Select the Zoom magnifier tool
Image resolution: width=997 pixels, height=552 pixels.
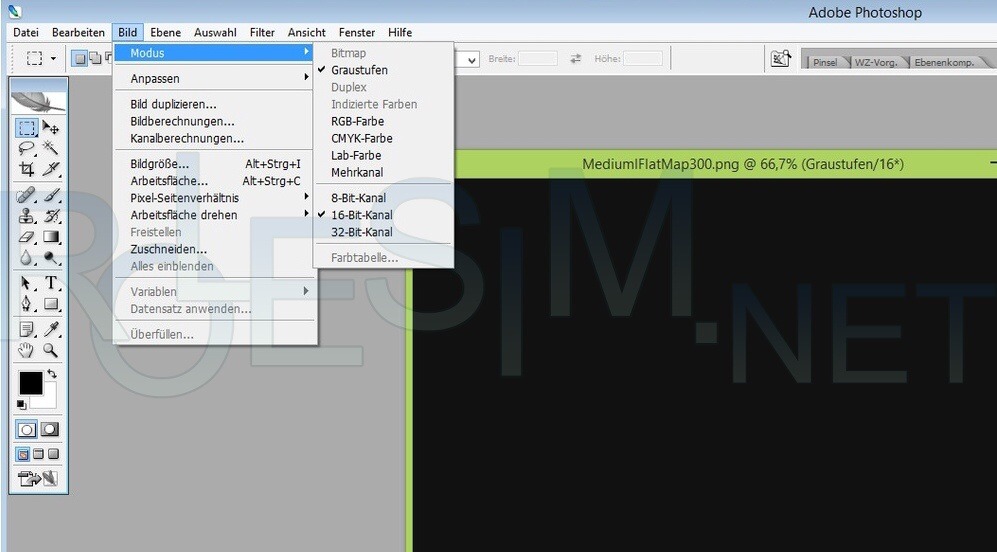(50, 350)
